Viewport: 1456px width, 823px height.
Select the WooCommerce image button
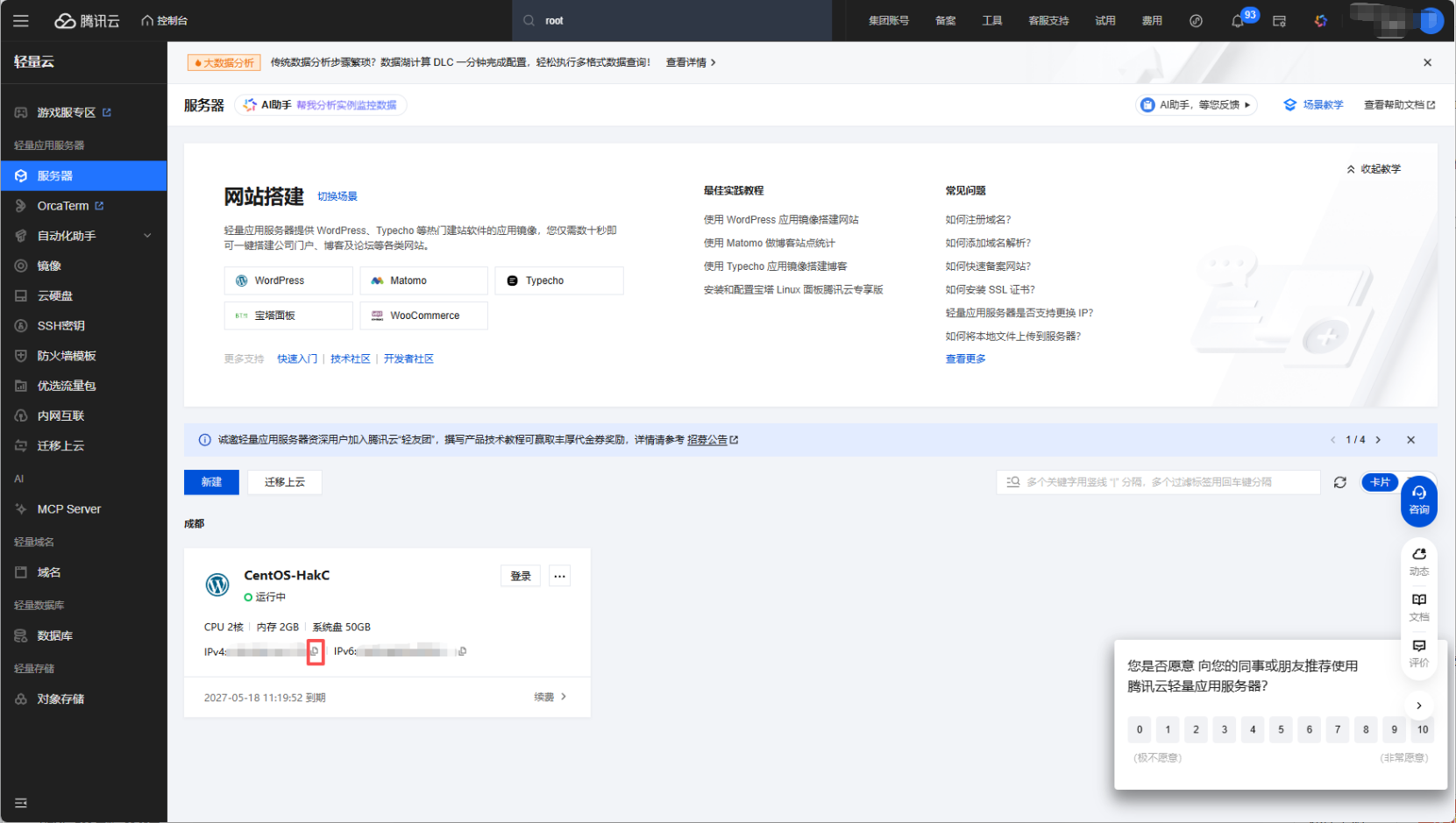[x=423, y=316]
